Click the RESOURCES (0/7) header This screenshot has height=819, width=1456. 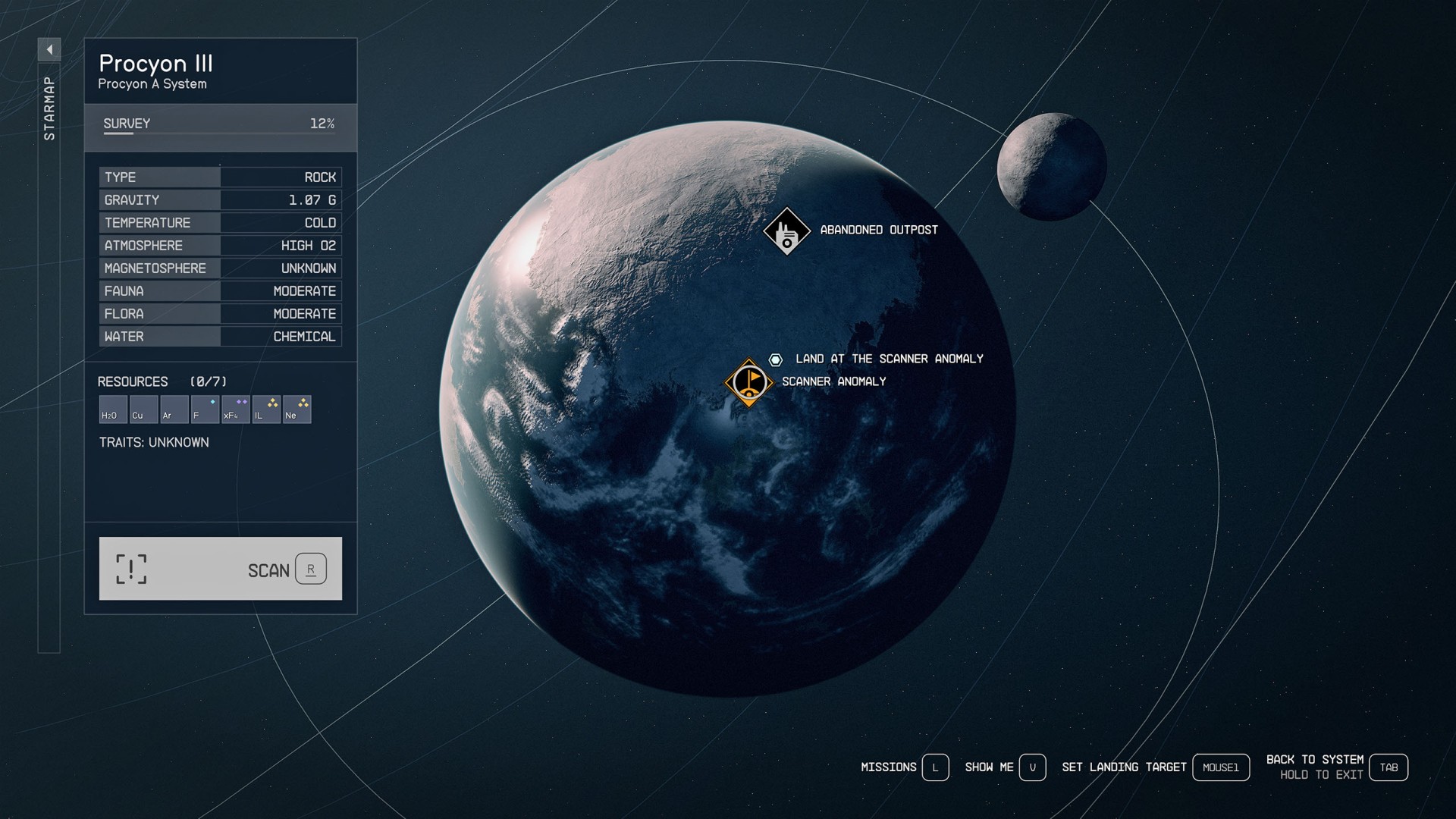coord(162,381)
